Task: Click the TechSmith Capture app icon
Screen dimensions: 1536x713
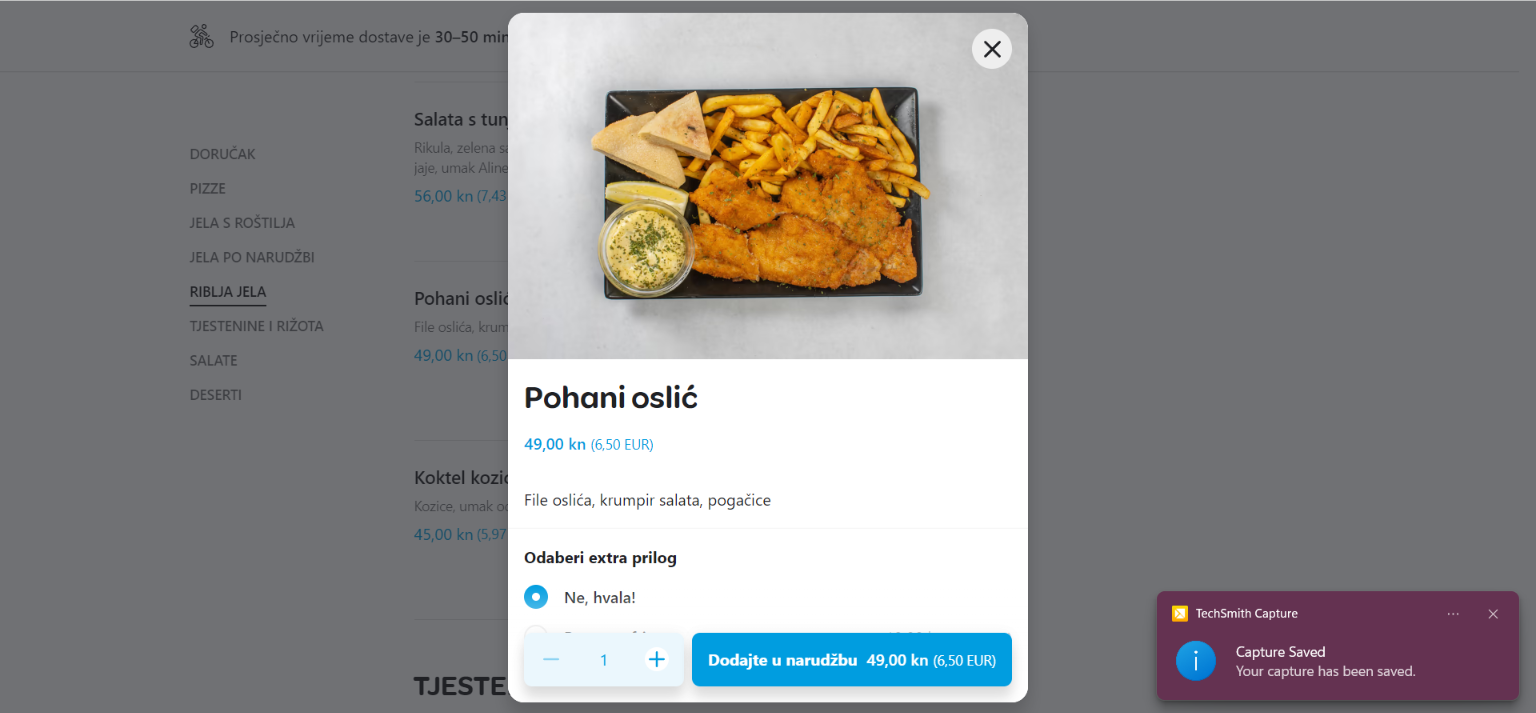Action: pyautogui.click(x=1180, y=614)
